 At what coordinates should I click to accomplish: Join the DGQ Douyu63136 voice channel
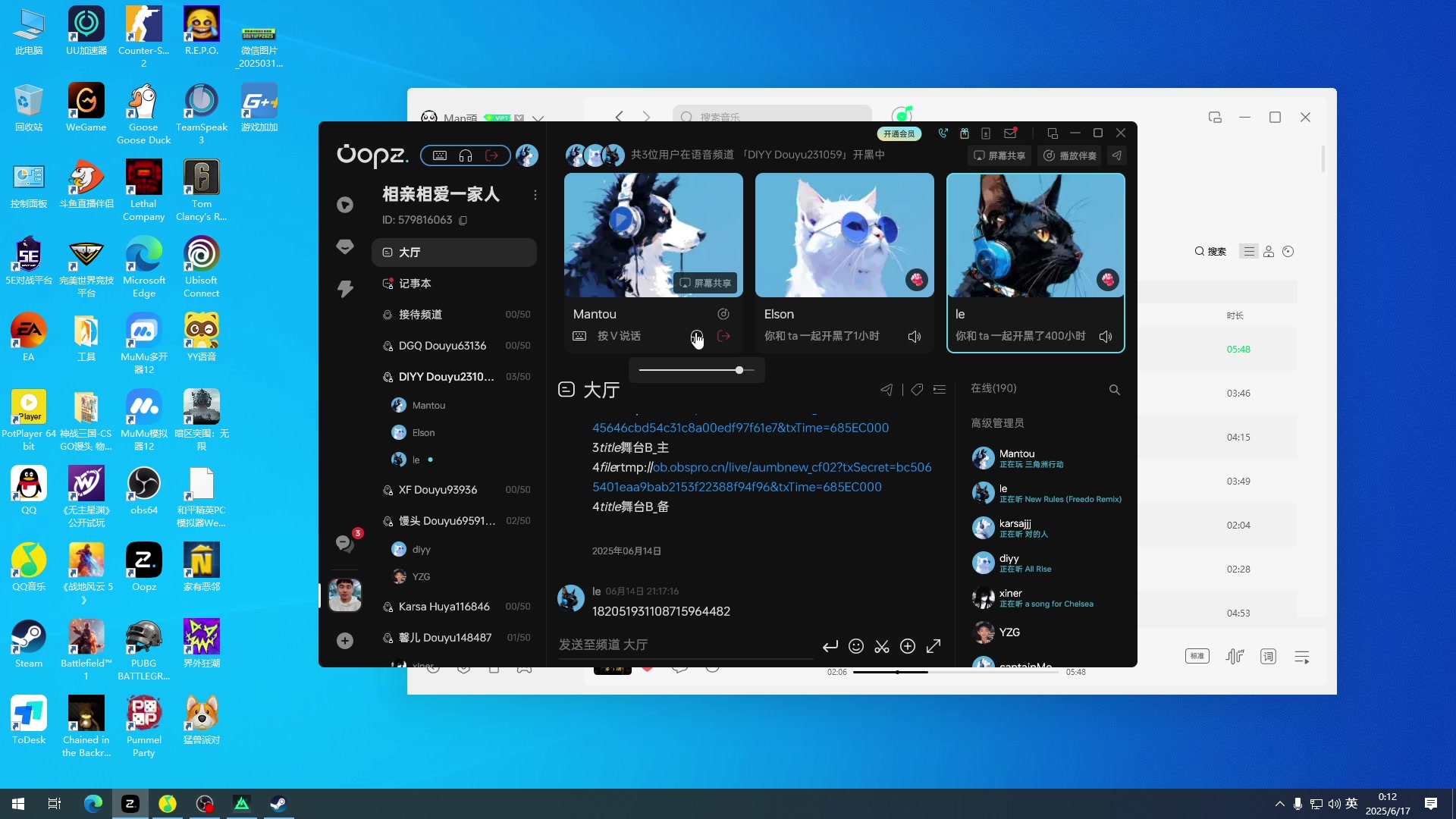(454, 346)
